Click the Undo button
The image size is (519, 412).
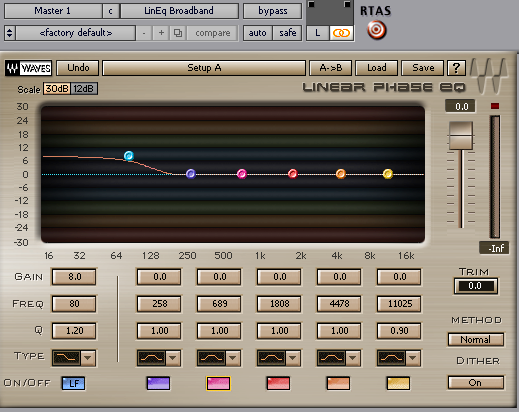78,68
